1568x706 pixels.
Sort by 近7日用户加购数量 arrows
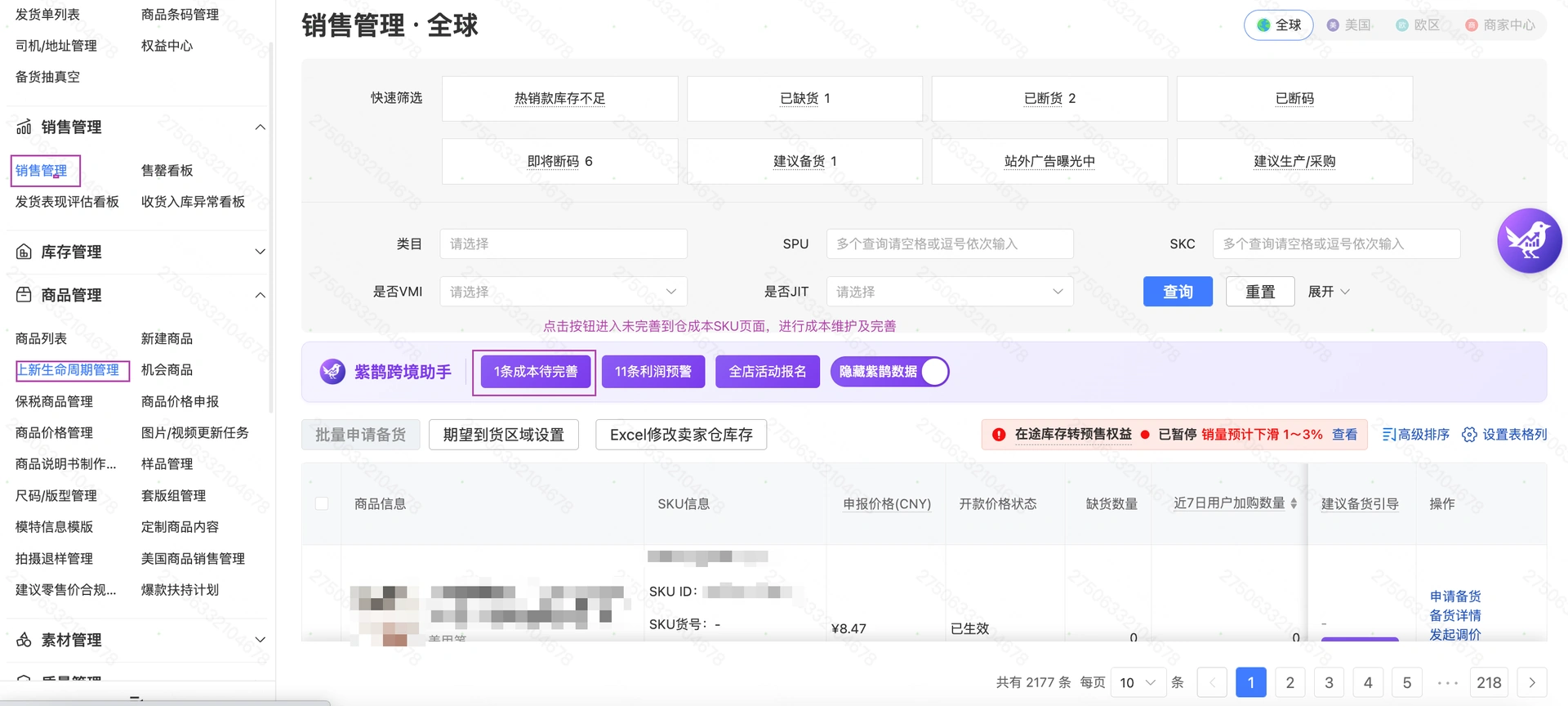click(x=1294, y=503)
